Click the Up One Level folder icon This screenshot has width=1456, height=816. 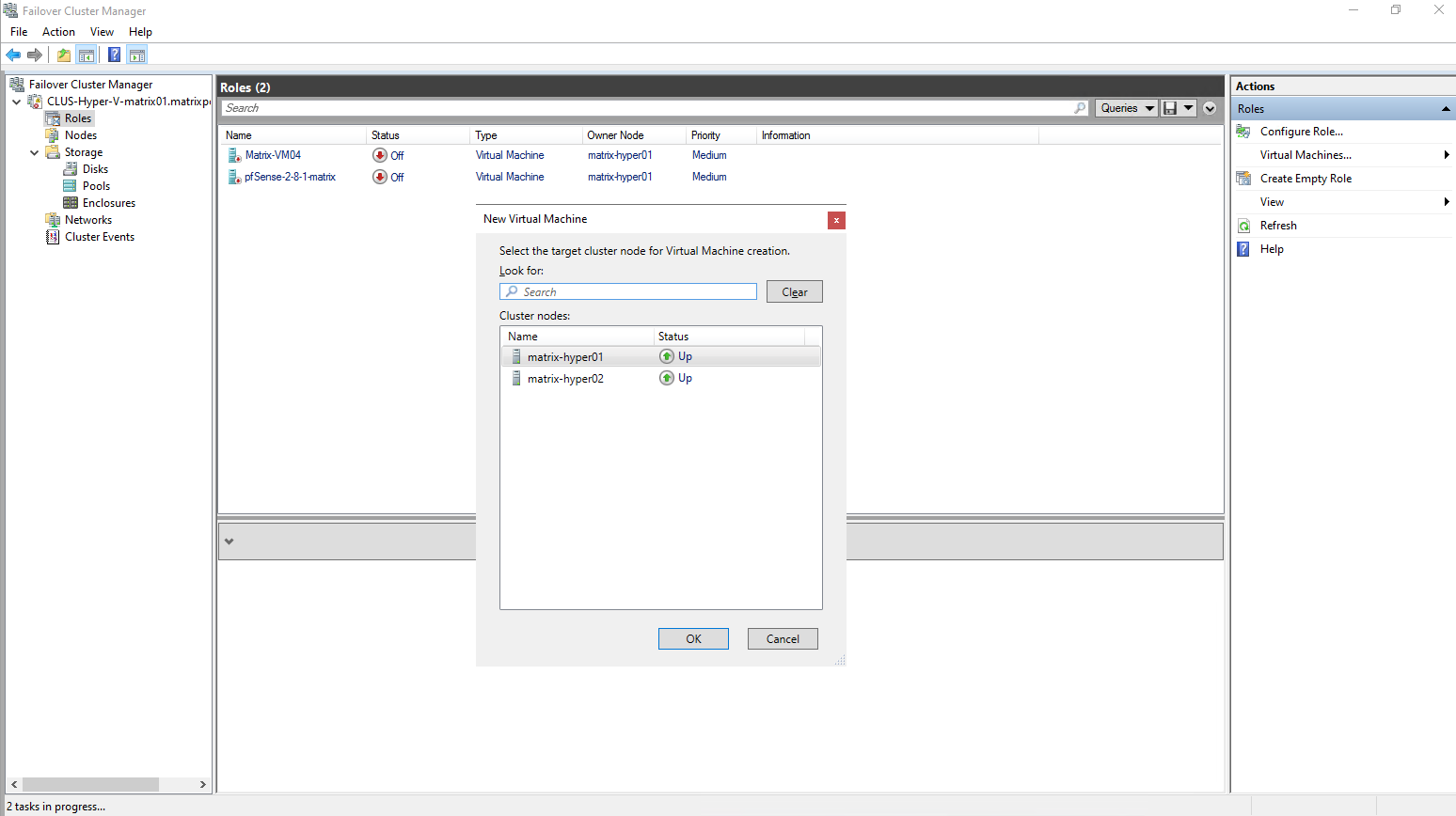pos(63,55)
